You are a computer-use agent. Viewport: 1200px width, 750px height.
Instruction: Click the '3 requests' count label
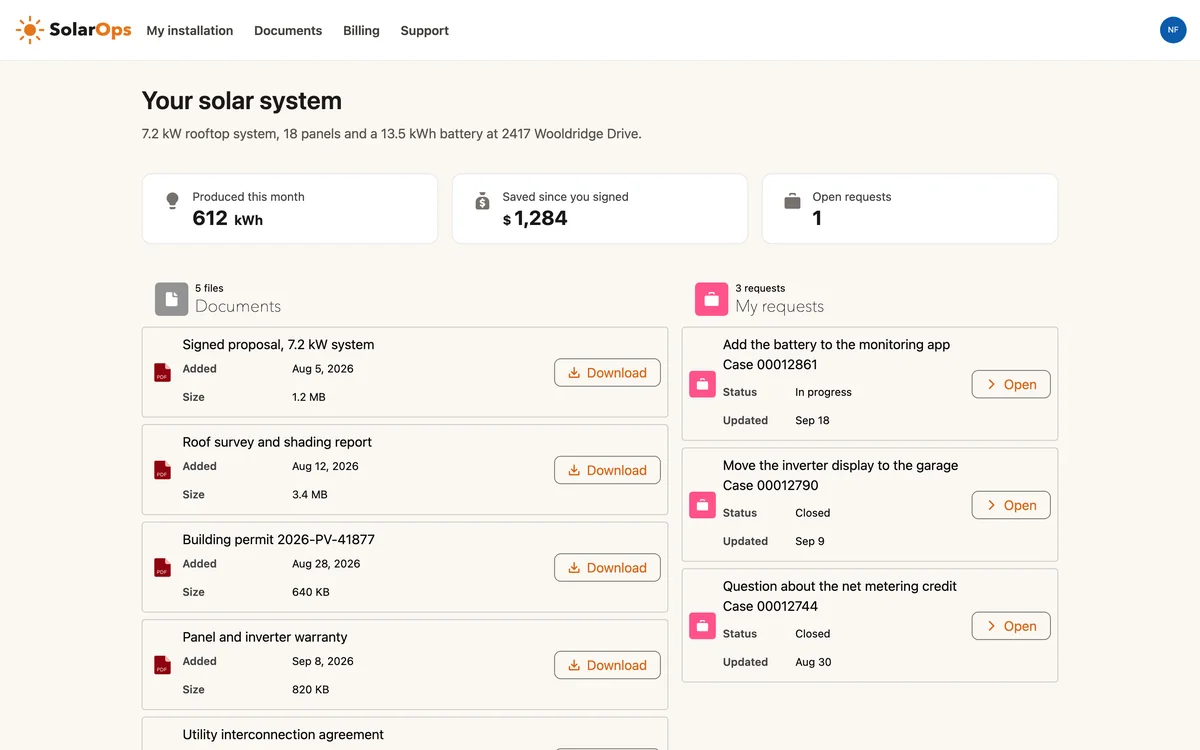point(760,288)
